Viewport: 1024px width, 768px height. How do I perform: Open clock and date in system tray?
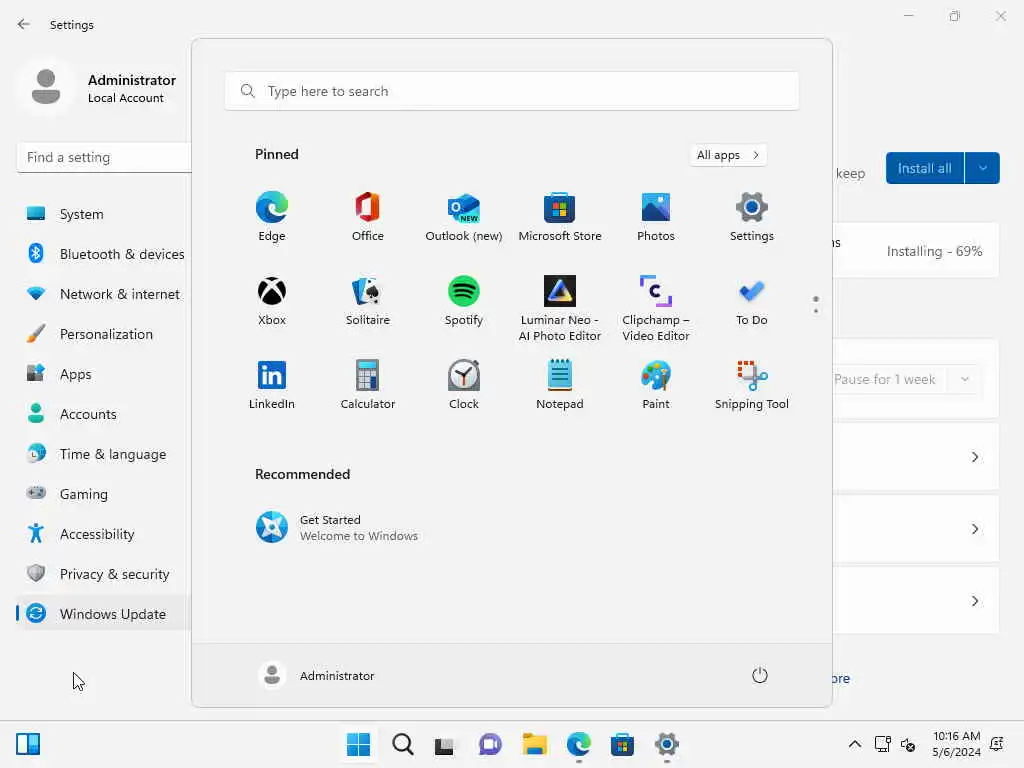tap(956, 744)
